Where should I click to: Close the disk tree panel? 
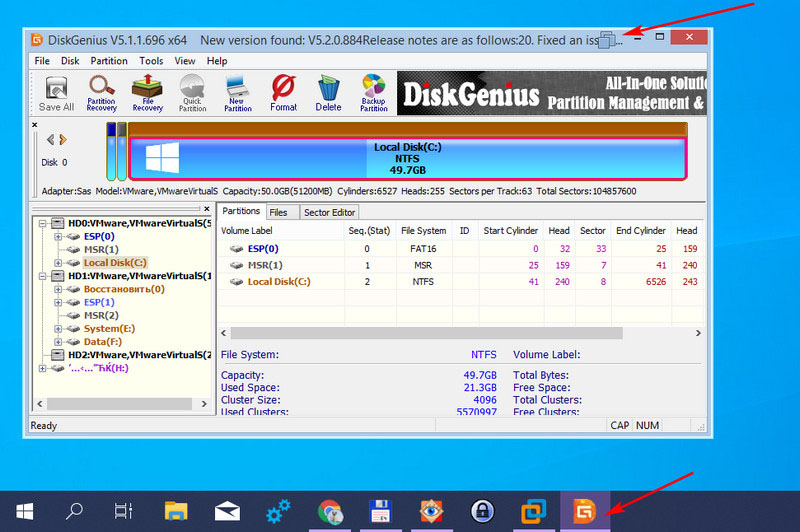207,209
